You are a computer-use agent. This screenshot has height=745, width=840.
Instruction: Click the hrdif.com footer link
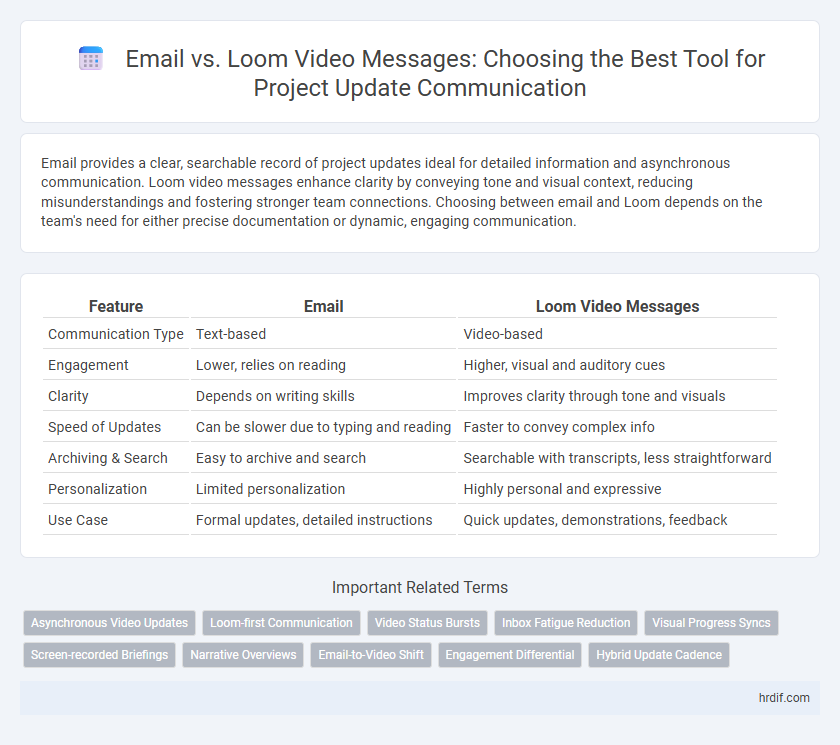784,698
